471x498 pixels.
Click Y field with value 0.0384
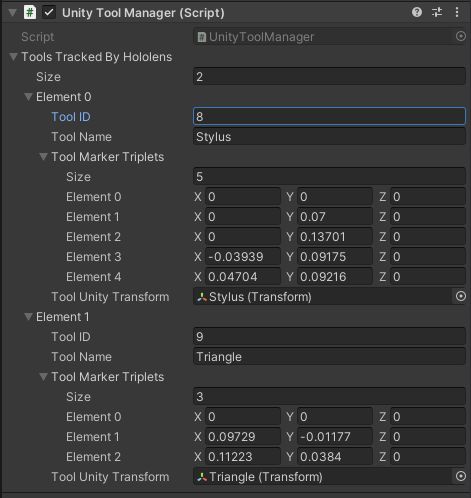pos(335,457)
